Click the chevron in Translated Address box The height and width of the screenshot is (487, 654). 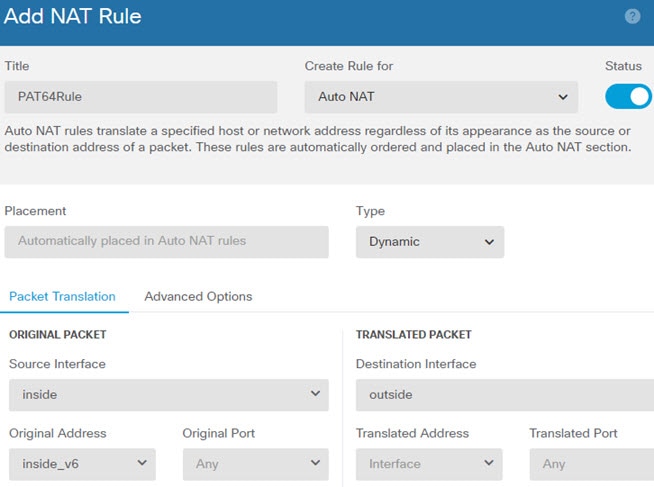[488, 463]
